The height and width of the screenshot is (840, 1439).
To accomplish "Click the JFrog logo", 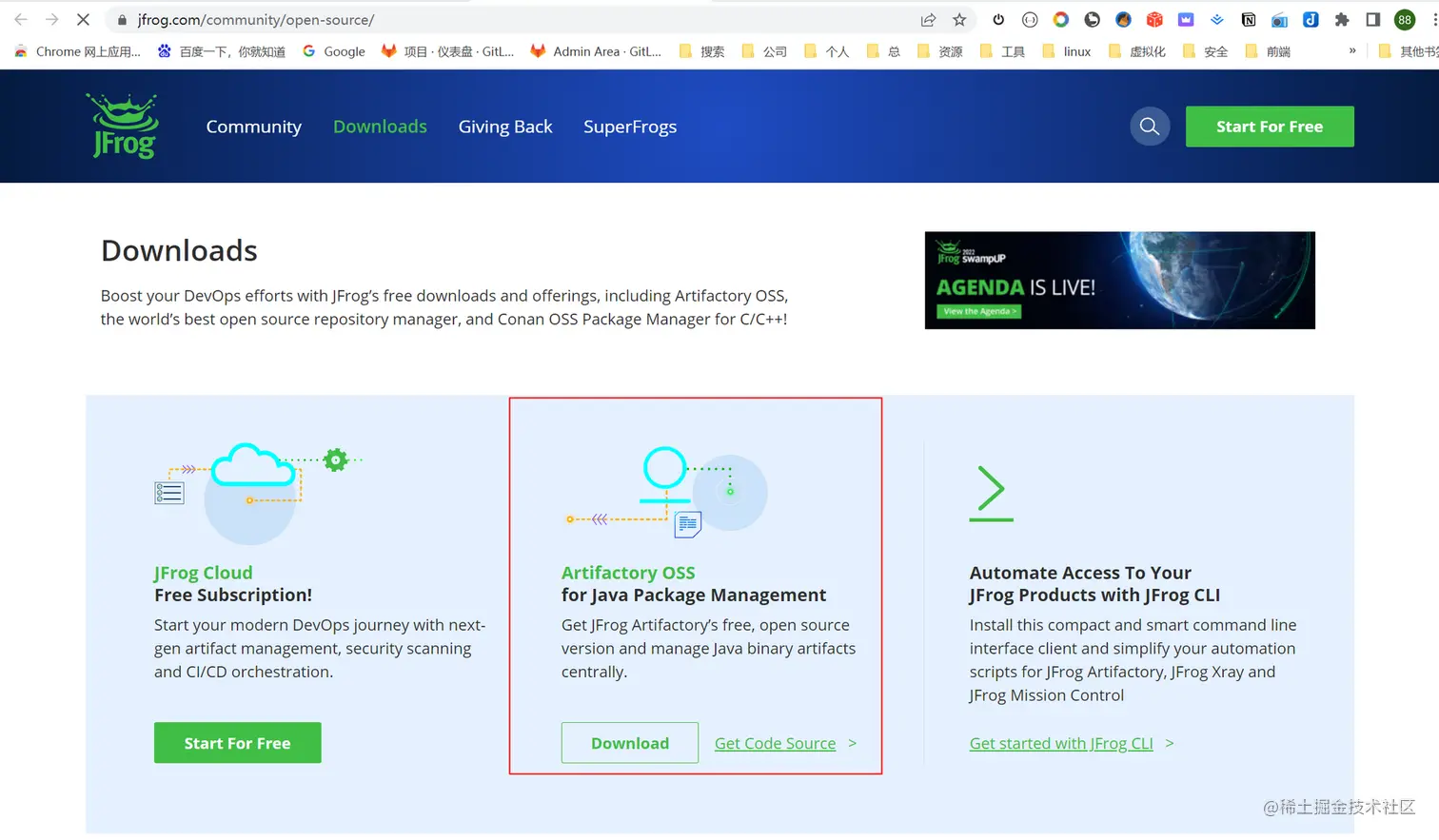I will pyautogui.click(x=123, y=126).
